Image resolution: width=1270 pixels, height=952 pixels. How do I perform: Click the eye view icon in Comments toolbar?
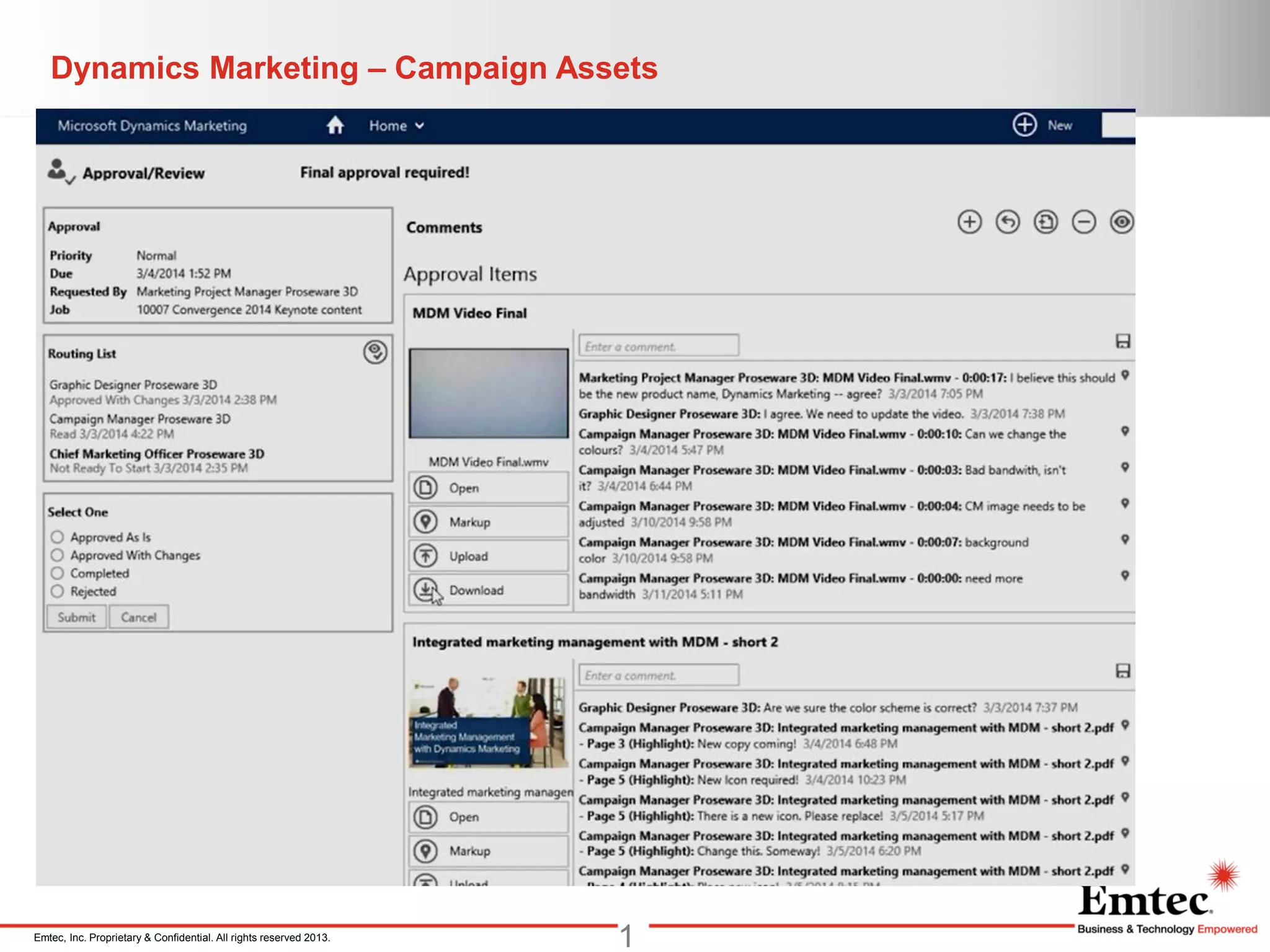click(x=1122, y=222)
